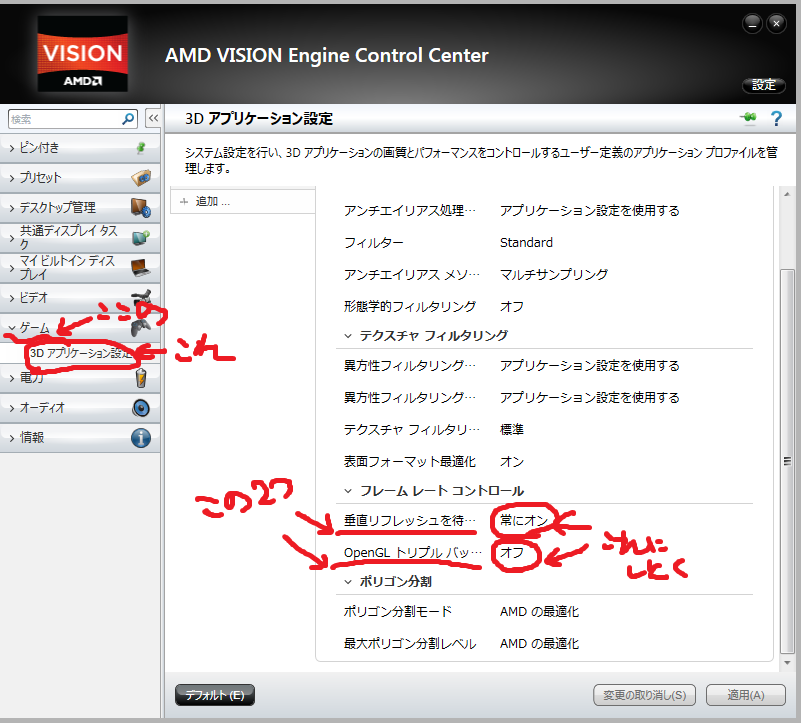This screenshot has width=801, height=723.
Task: Change 最大ポリゴン分割レベル value
Action: click(539, 644)
